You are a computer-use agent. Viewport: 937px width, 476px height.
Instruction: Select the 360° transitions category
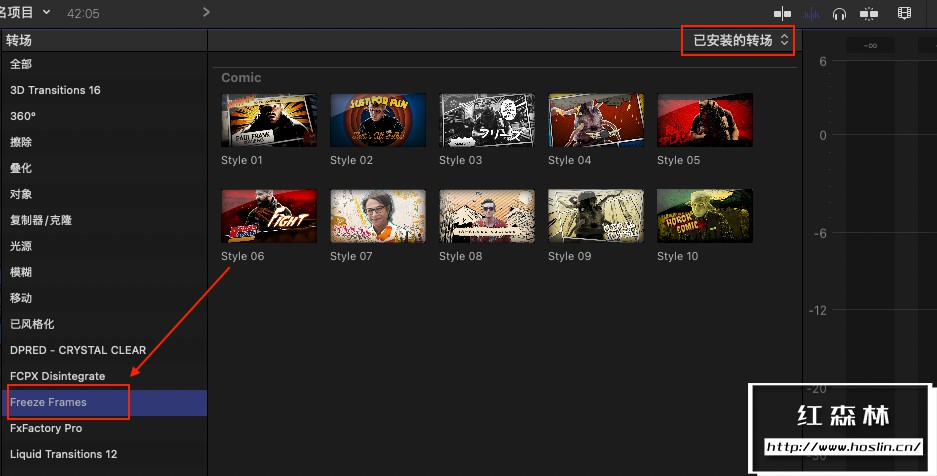[x=104, y=116]
